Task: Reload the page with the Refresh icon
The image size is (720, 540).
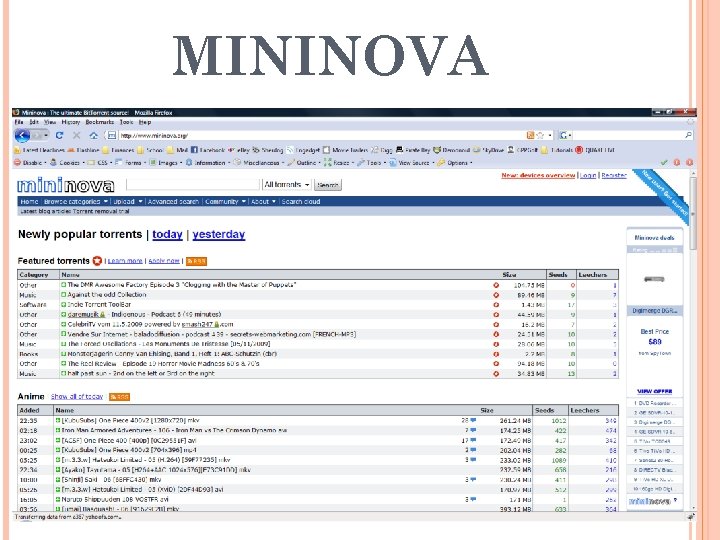Action: (x=59, y=135)
